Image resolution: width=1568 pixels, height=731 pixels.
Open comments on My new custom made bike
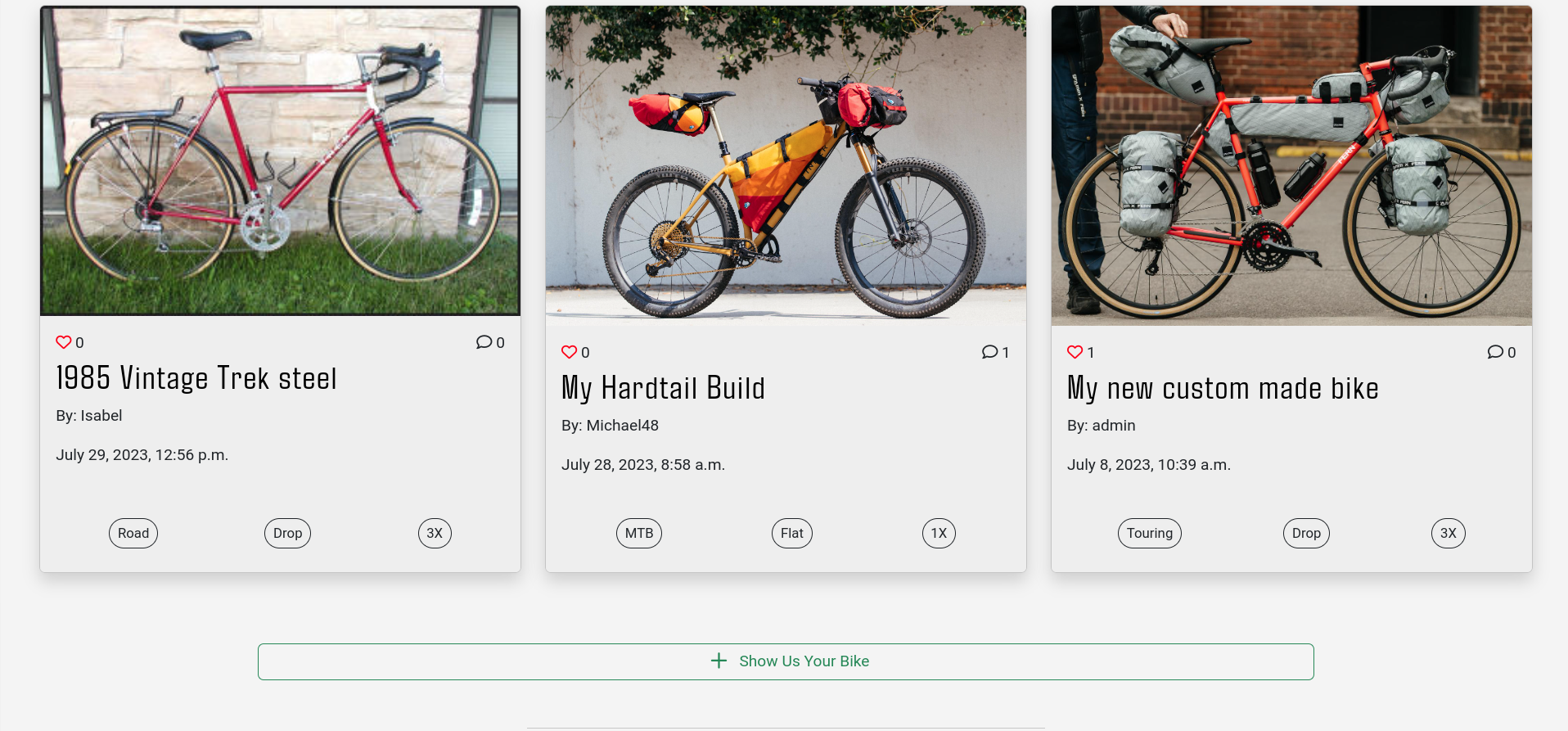1496,352
